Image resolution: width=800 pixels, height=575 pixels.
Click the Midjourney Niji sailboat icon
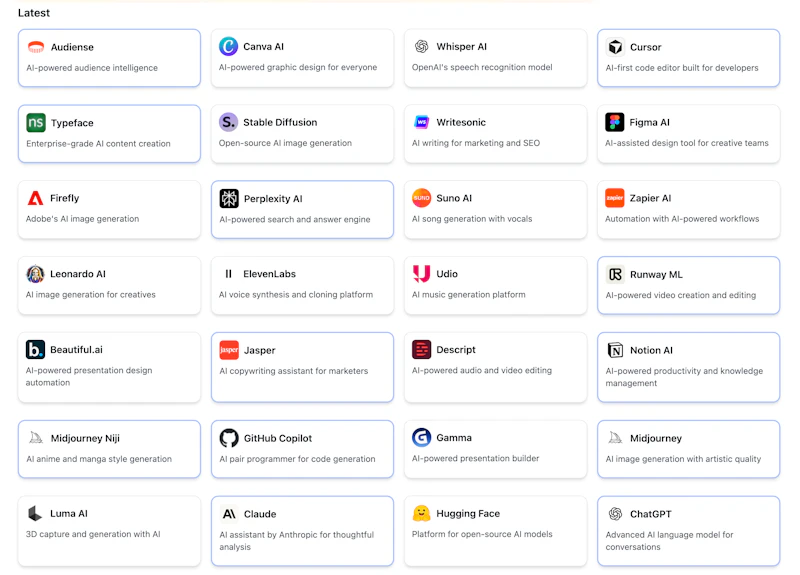click(x=36, y=438)
